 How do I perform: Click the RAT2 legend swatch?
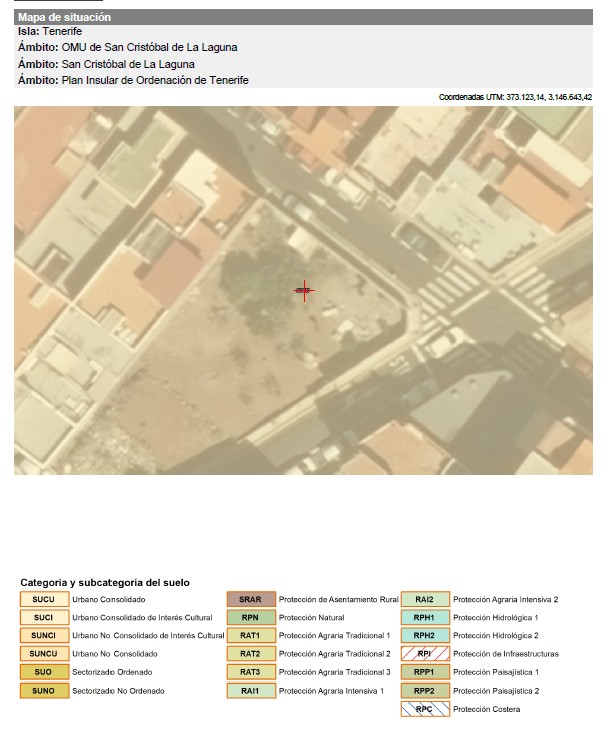(x=250, y=654)
